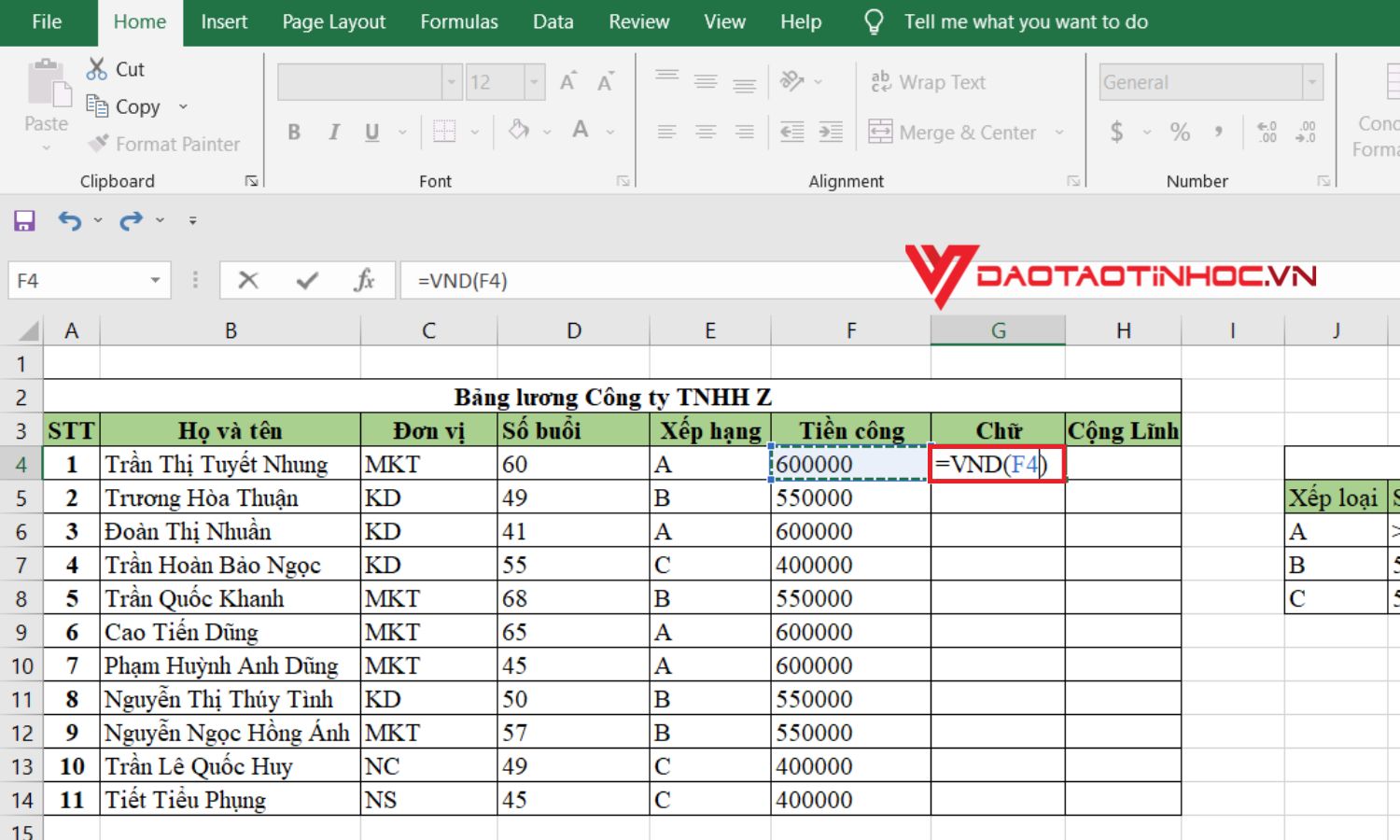Confirm formula with the checkmark Enter icon
Screen dimensions: 1400x840
307,280
